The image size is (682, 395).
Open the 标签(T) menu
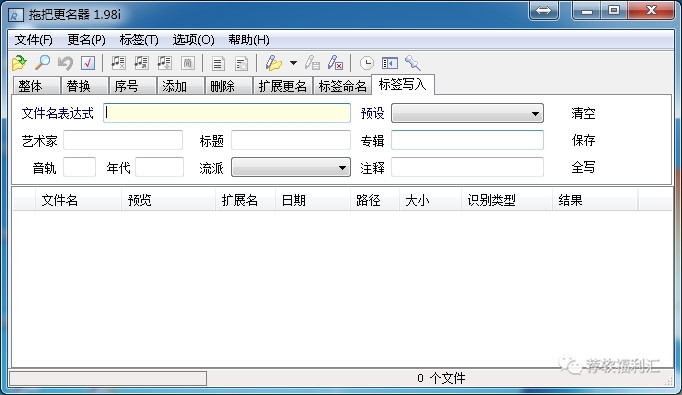(139, 40)
